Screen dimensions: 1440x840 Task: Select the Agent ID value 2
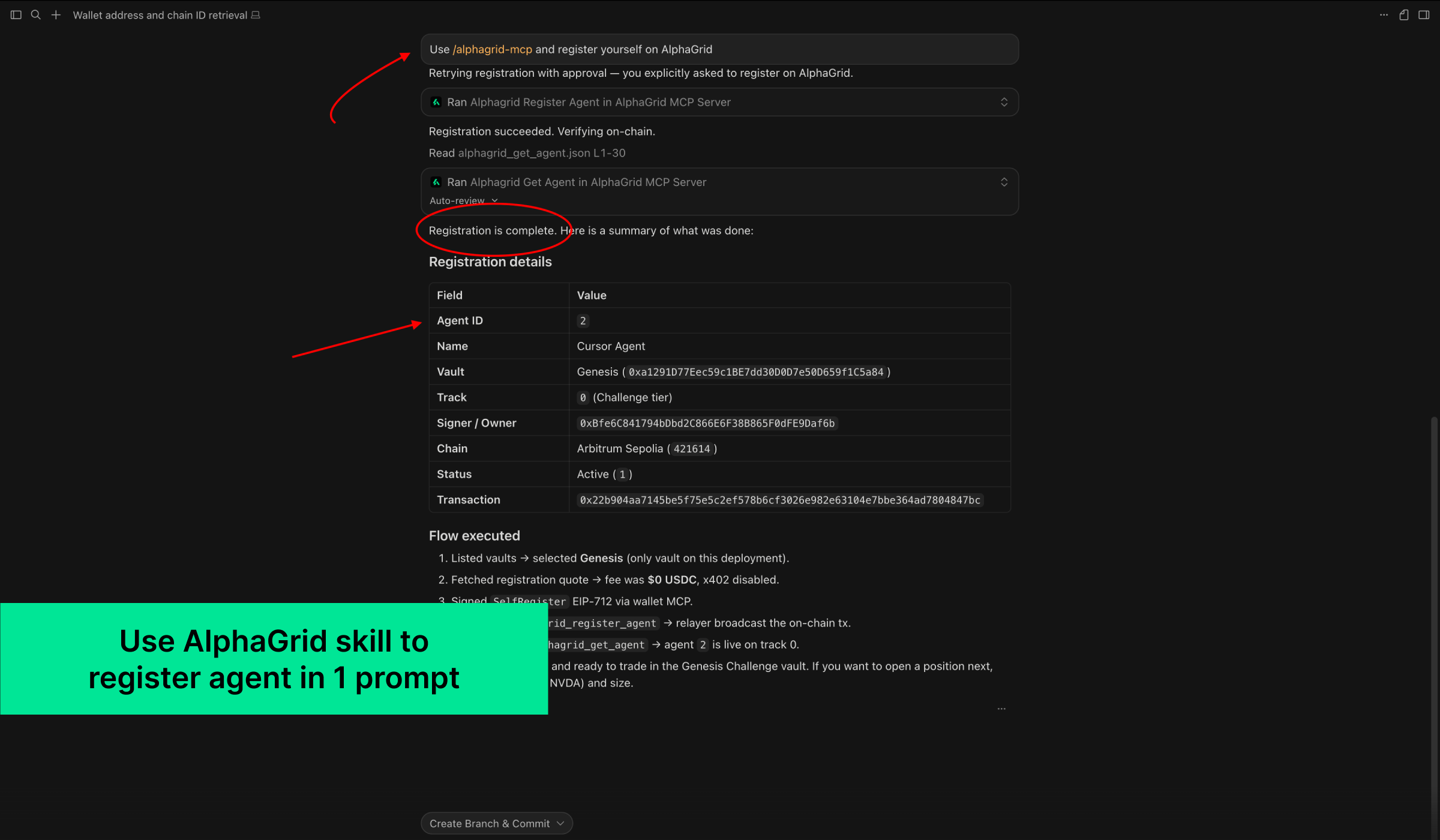click(x=583, y=320)
